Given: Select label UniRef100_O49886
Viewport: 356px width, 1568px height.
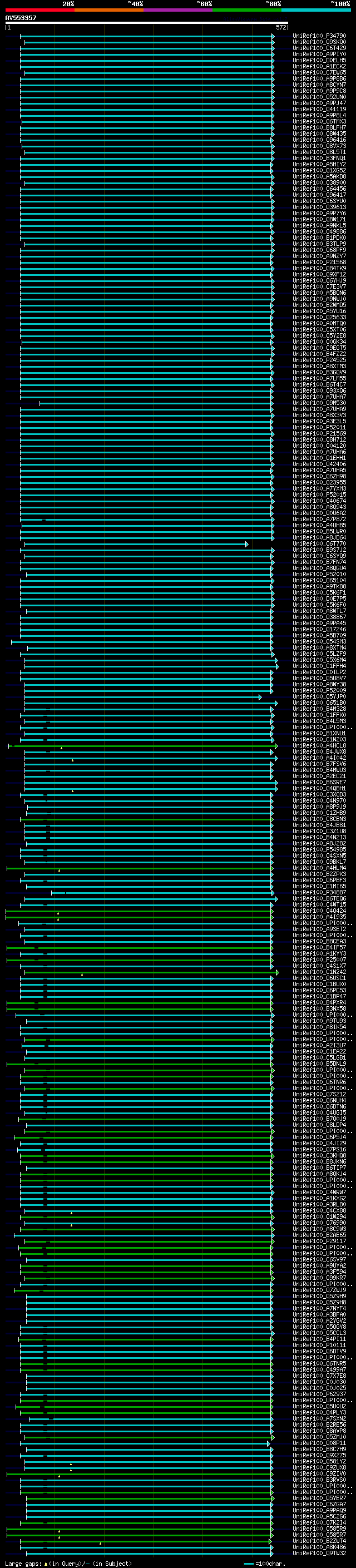Looking at the screenshot, I should 319,232.
